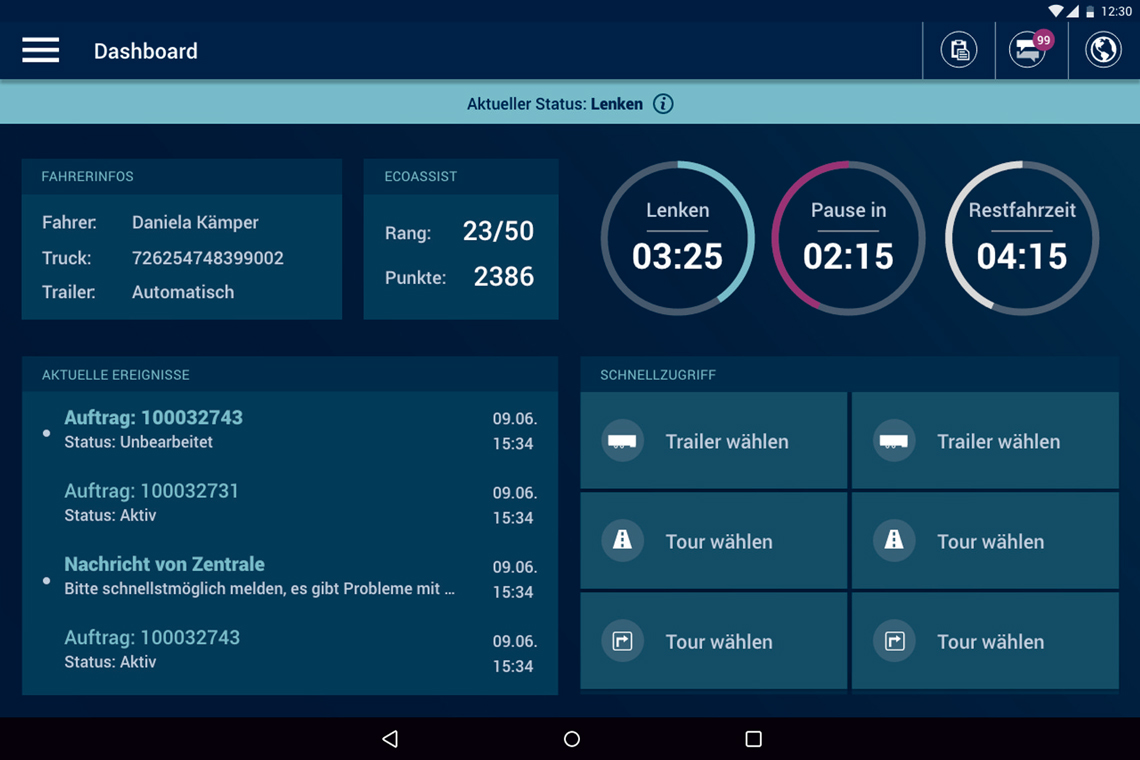
Task: Tap the Restfahrzeit 04:15 gauge
Action: pos(1021,238)
